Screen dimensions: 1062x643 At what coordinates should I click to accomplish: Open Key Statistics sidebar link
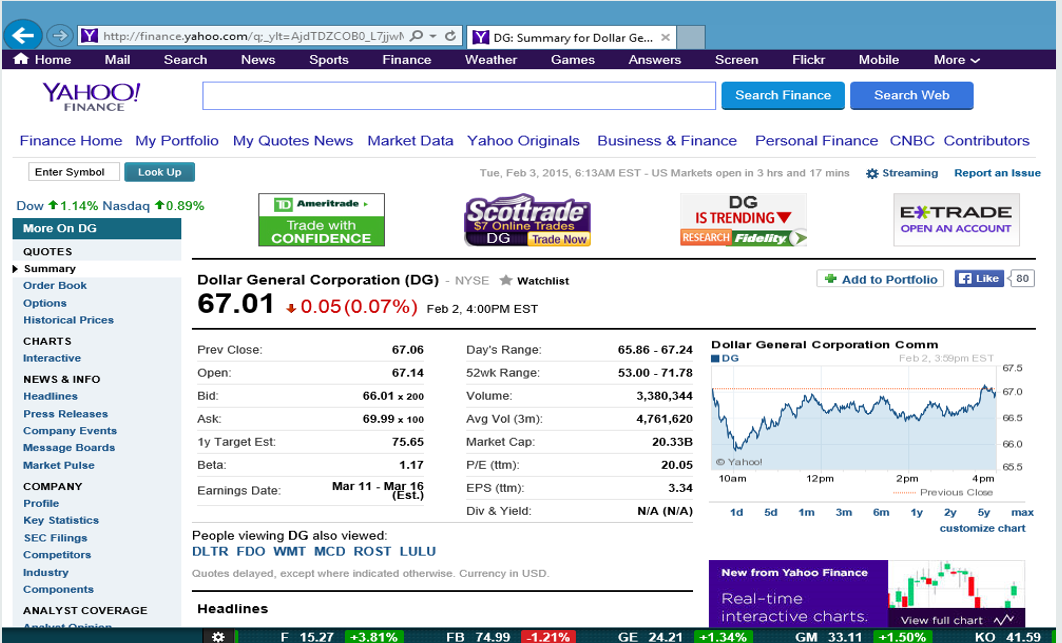(61, 520)
